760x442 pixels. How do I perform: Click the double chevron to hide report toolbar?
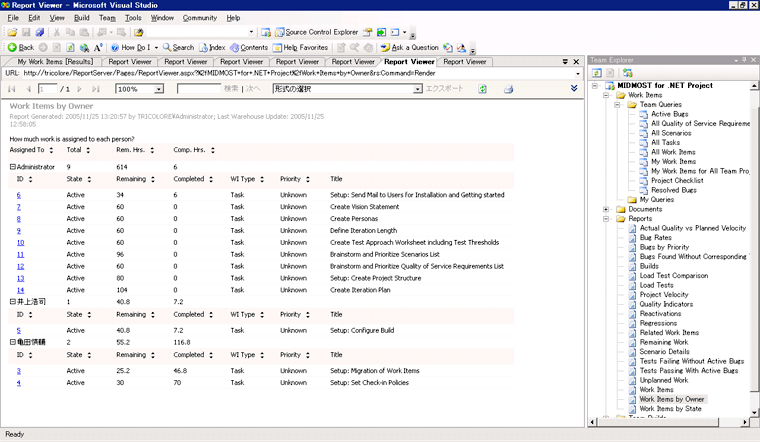[x=574, y=88]
